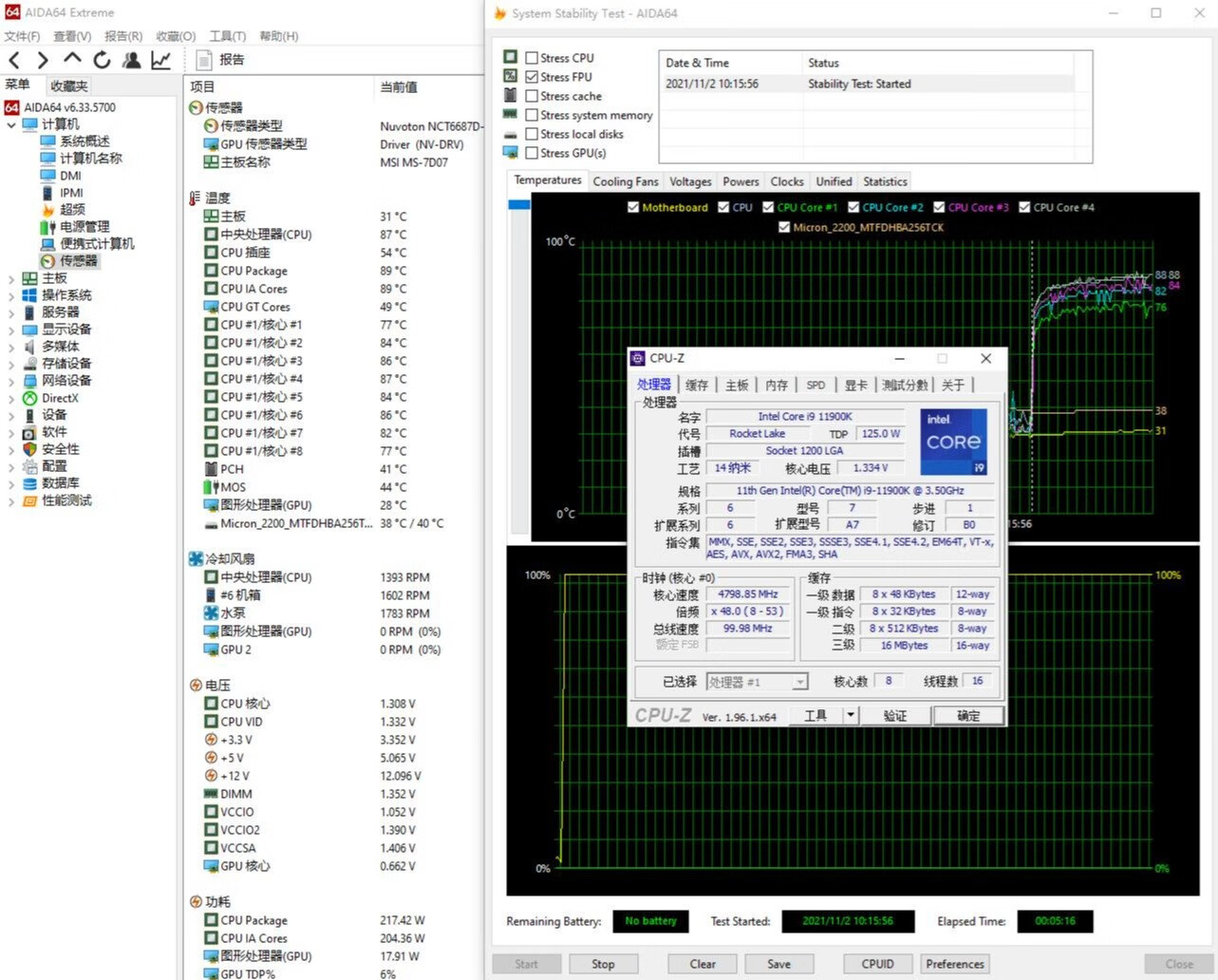Viewport: 1218px width, 980px height.
Task: Click the Intel Core i9 logo in CPU-Z
Action: pos(953,442)
